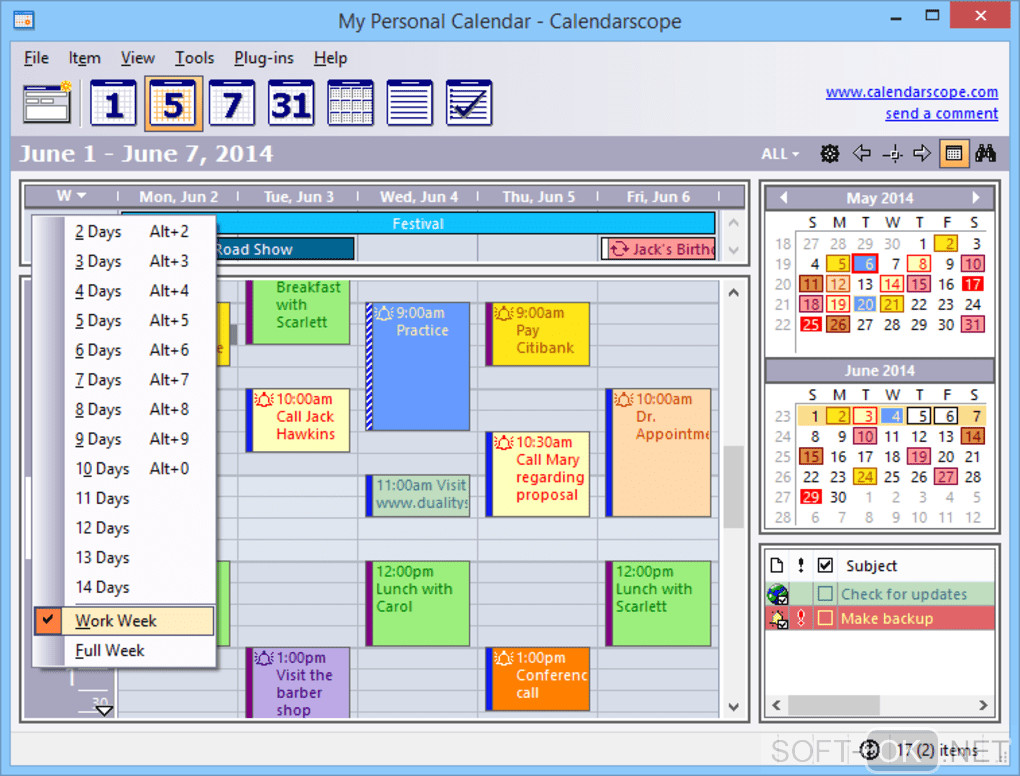Image resolution: width=1020 pixels, height=776 pixels.
Task: Click time grid scrollbar up arrow
Action: [733, 293]
